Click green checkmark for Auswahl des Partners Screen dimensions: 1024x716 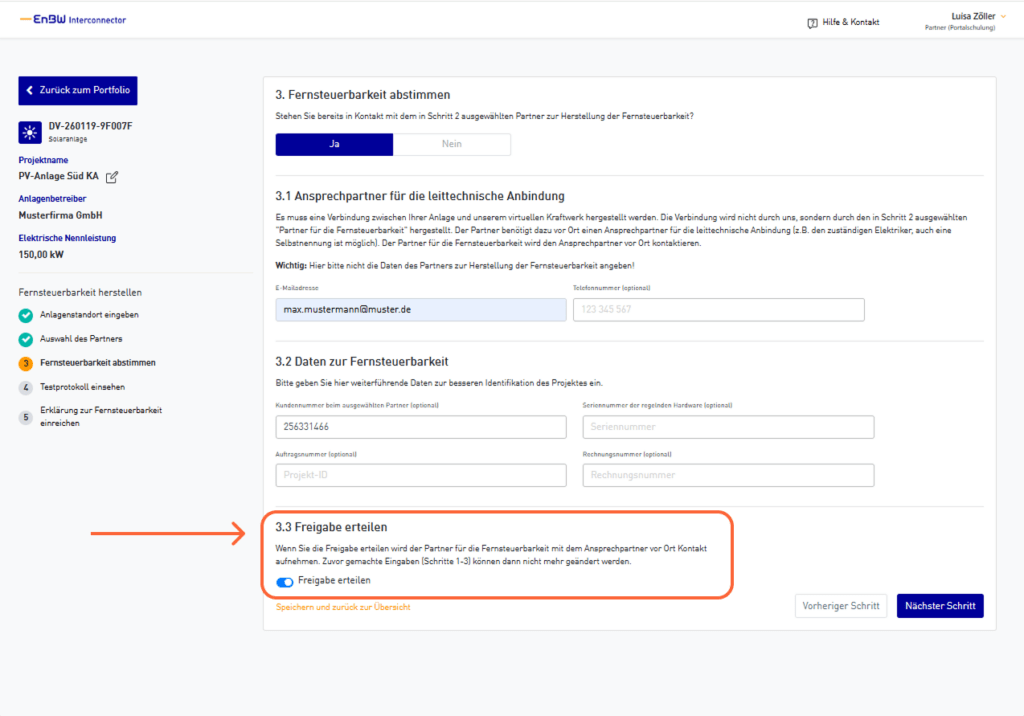26,339
